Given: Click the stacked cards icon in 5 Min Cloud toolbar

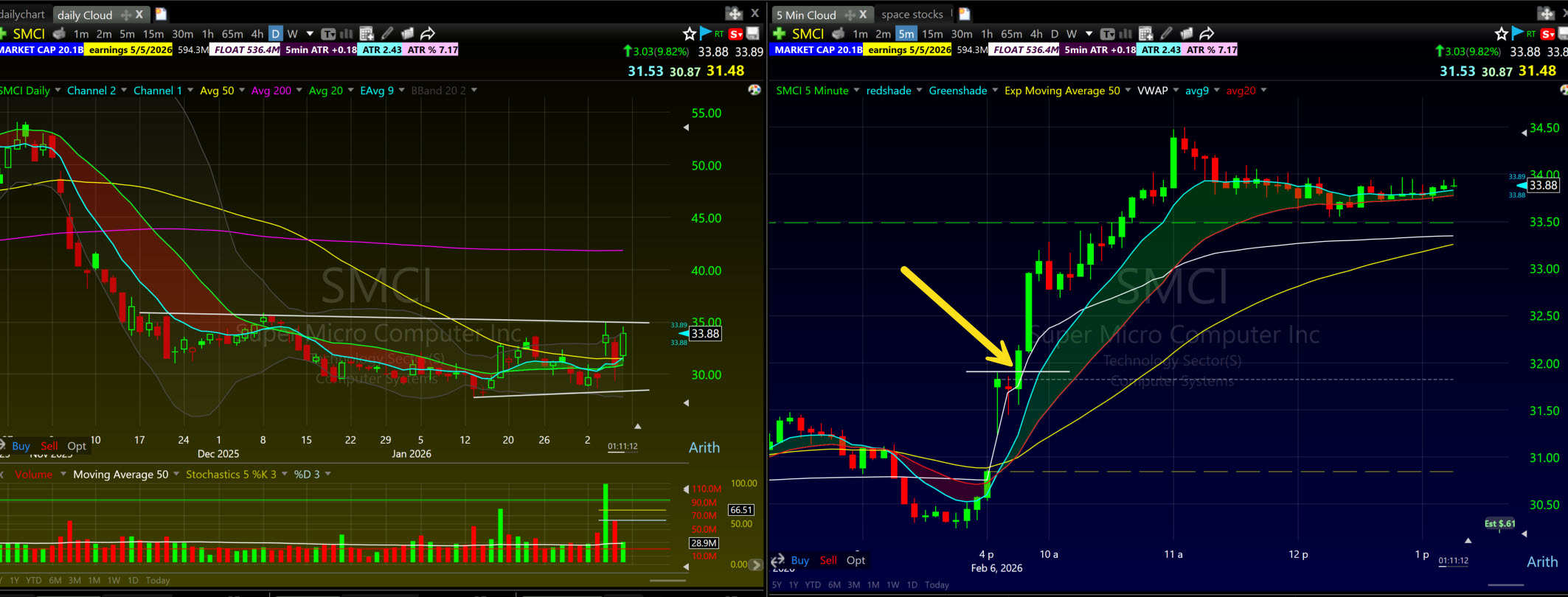Looking at the screenshot, I should [1186, 33].
